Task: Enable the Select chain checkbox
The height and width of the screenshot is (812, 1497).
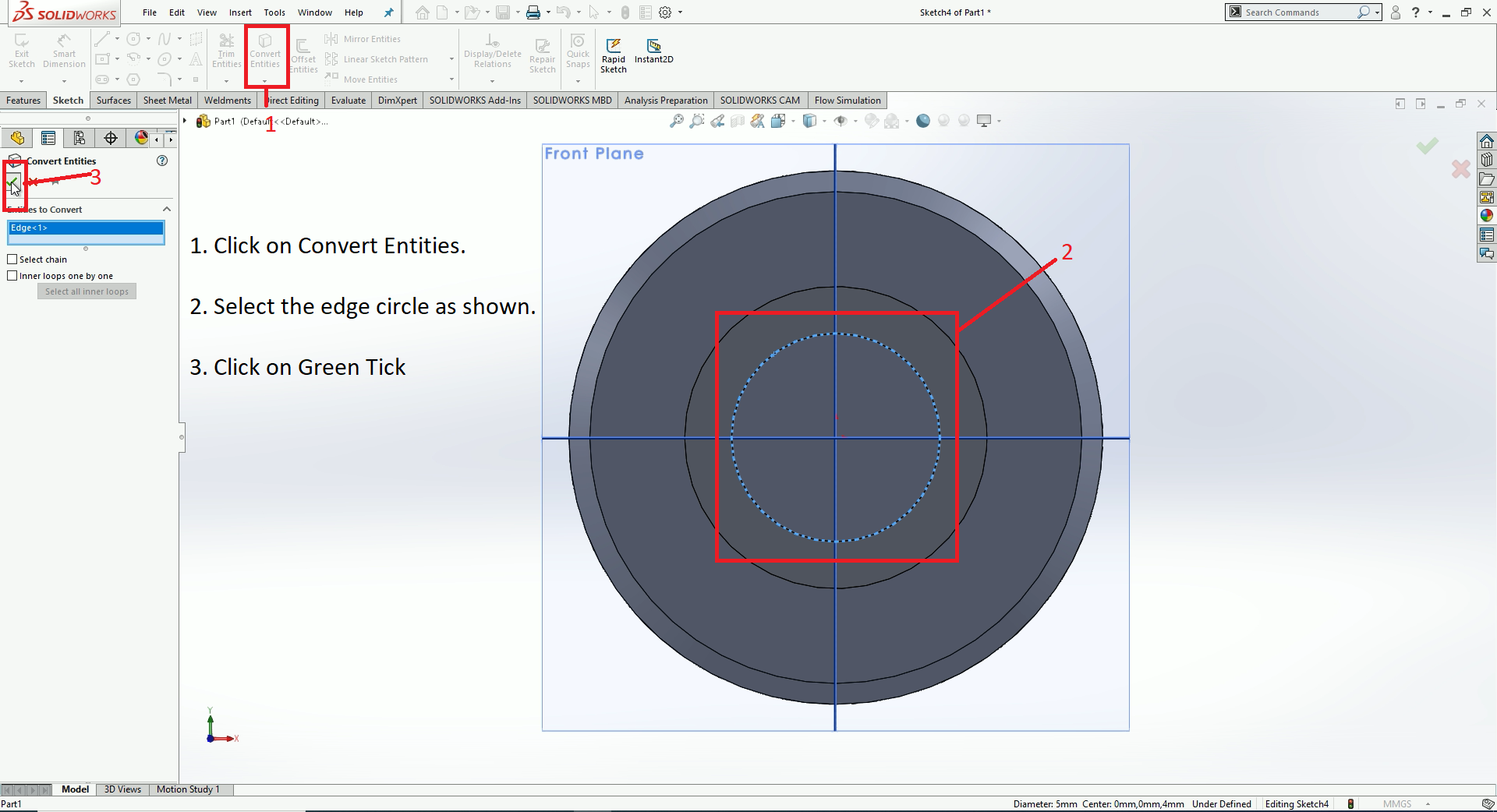Action: (x=12, y=259)
